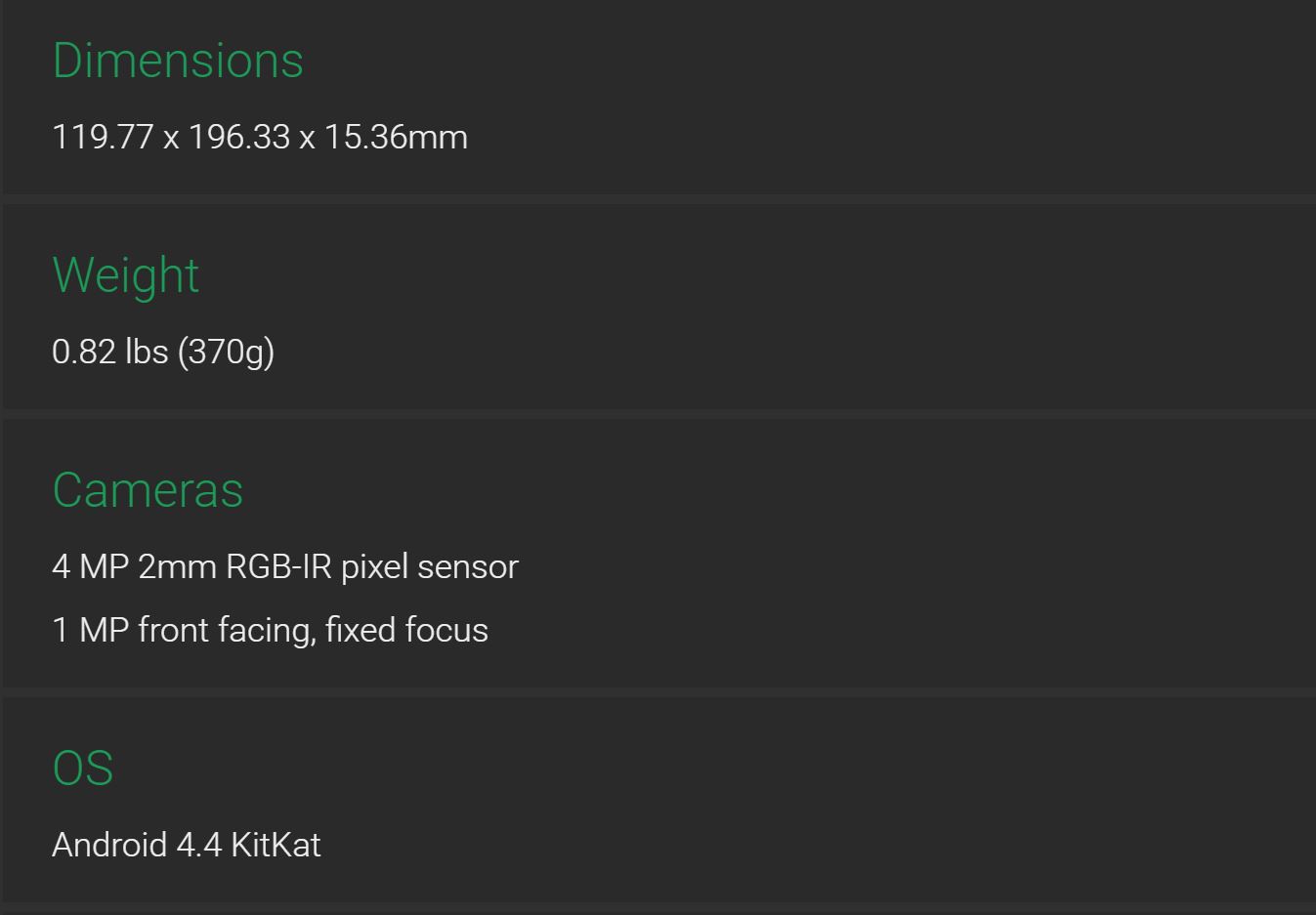Click the 196.33 value in dimensions
This screenshot has height=915, width=1316.
(239, 137)
